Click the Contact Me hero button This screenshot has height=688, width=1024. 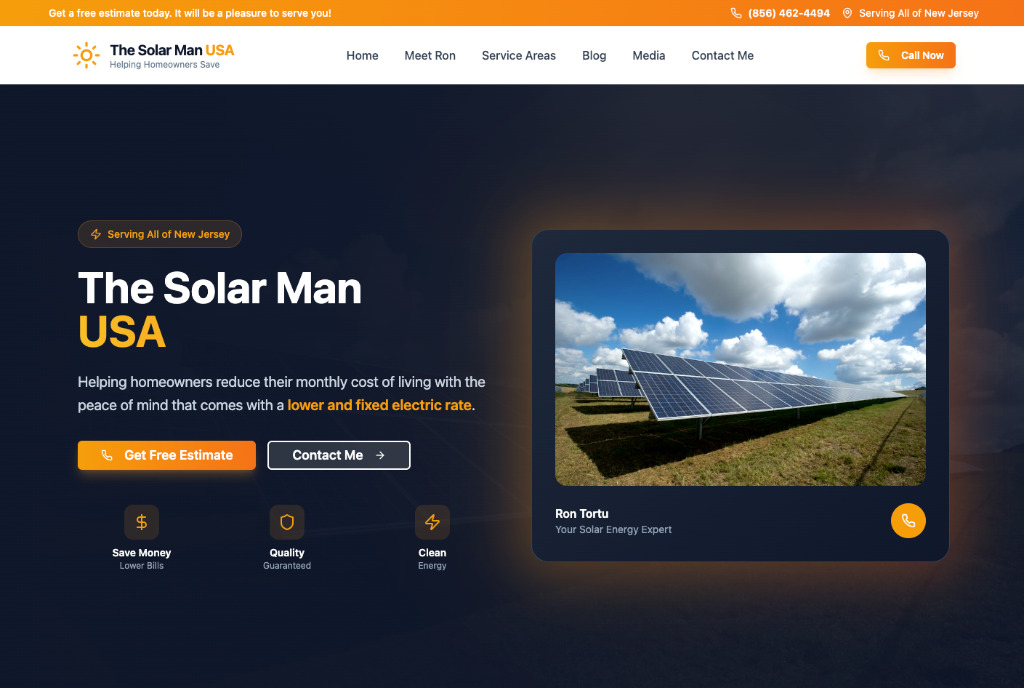(x=339, y=455)
